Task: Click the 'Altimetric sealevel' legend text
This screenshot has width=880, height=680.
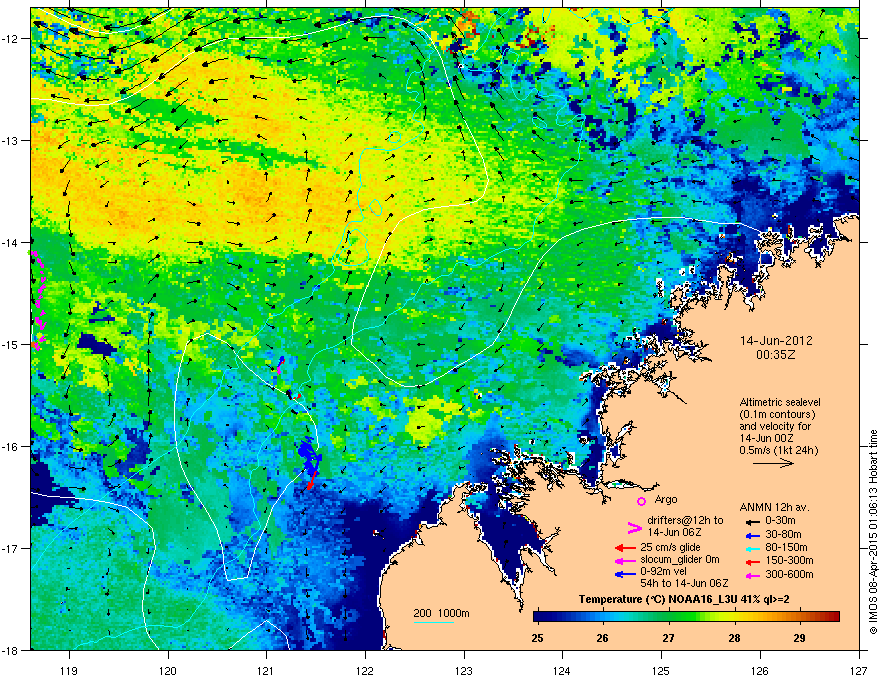Action: pyautogui.click(x=780, y=402)
